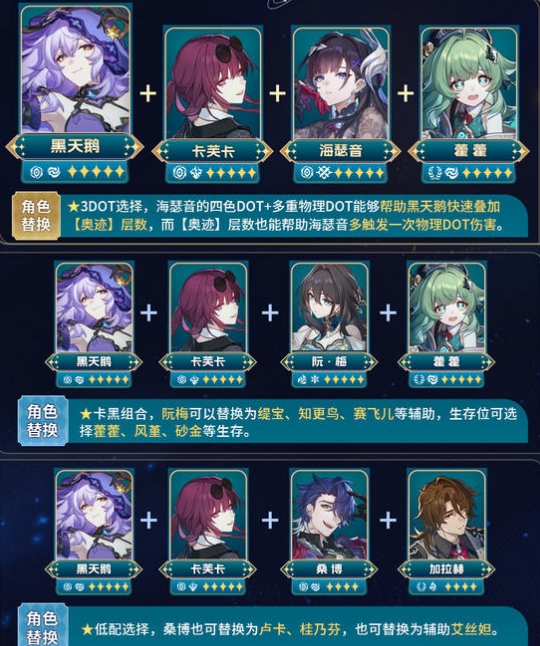Click the Nihility path icon under 海瑟音

pyautogui.click(x=306, y=173)
